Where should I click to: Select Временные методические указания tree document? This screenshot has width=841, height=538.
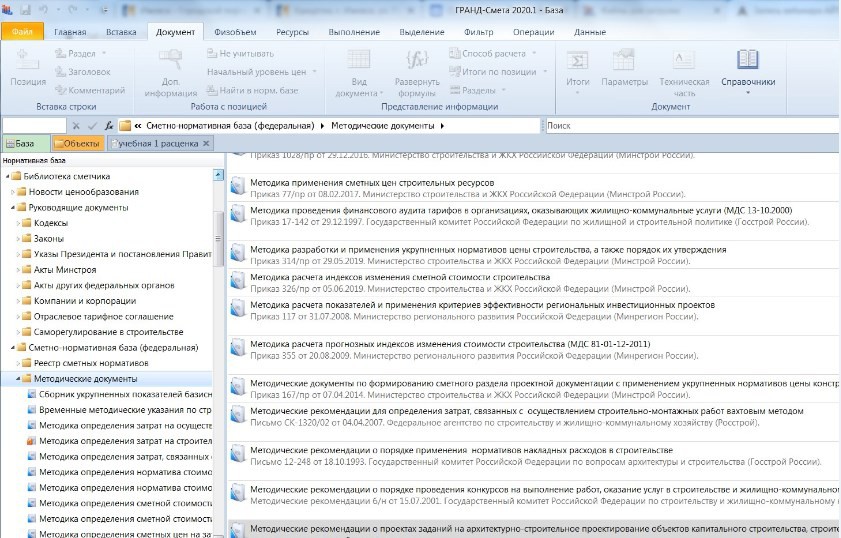tap(126, 410)
